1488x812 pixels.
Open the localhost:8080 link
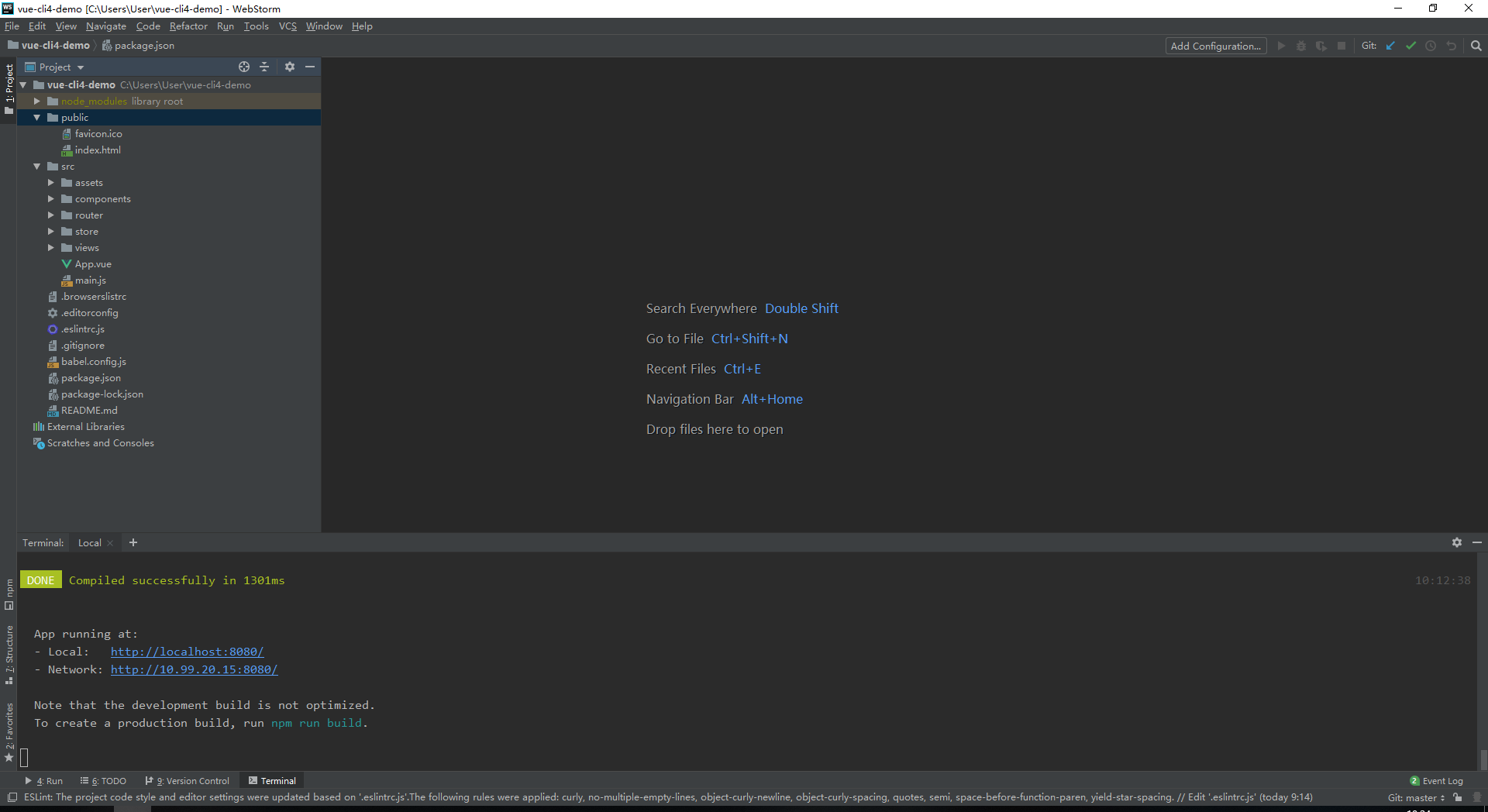[187, 652]
